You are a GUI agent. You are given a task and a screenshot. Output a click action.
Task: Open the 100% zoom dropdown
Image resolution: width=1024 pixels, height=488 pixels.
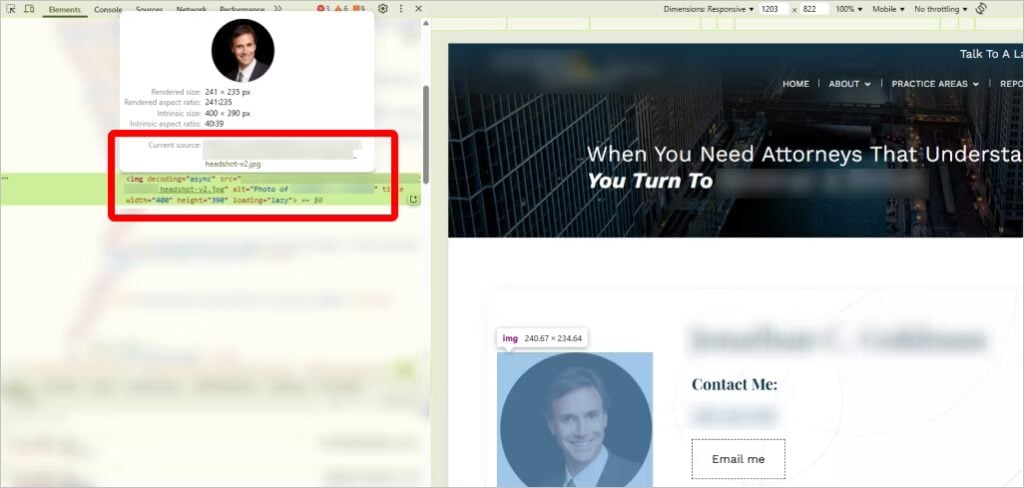pyautogui.click(x=849, y=9)
